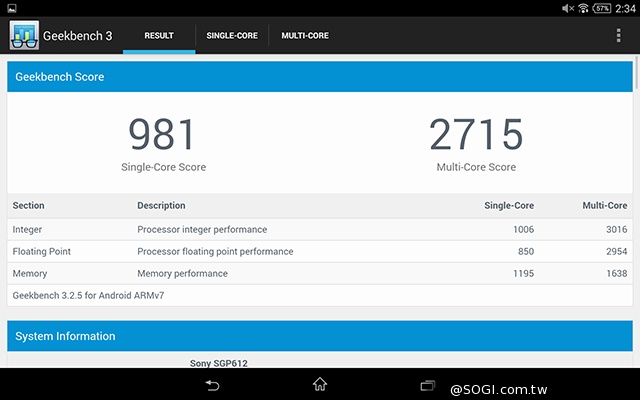This screenshot has height=400, width=640.
Task: Switch to the MULTI-CORE tab
Action: point(305,36)
